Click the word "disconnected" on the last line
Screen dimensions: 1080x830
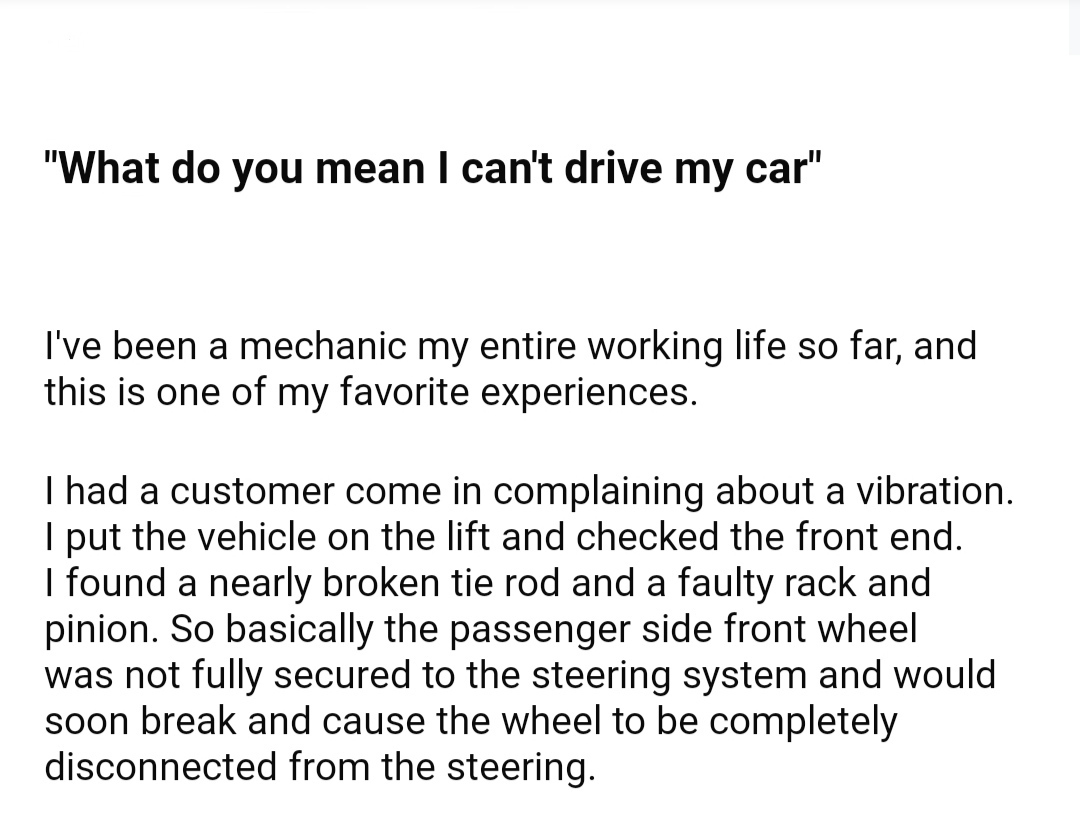tap(160, 767)
